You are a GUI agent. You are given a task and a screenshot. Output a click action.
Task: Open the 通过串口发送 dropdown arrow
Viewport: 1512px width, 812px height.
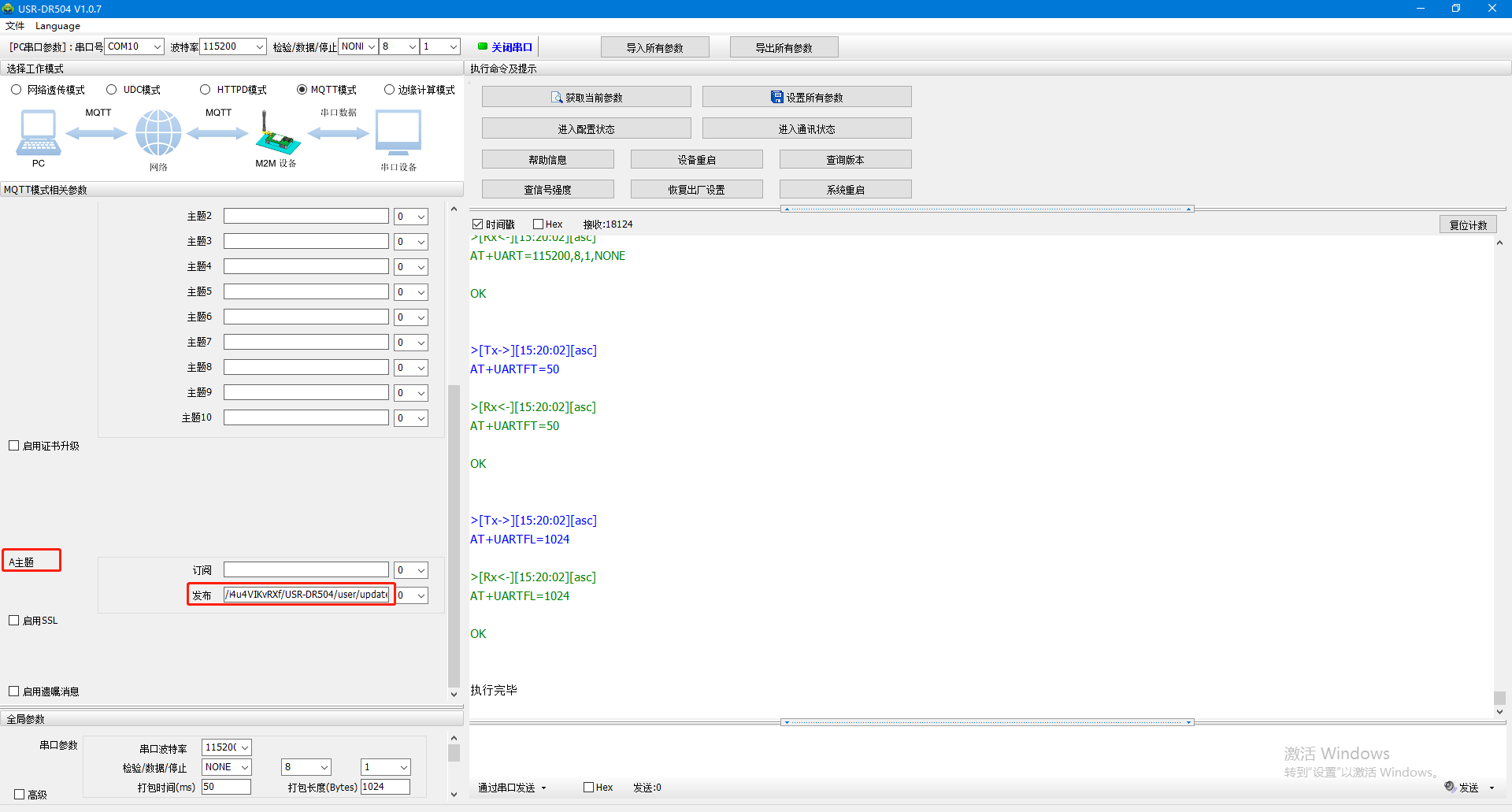[x=543, y=788]
